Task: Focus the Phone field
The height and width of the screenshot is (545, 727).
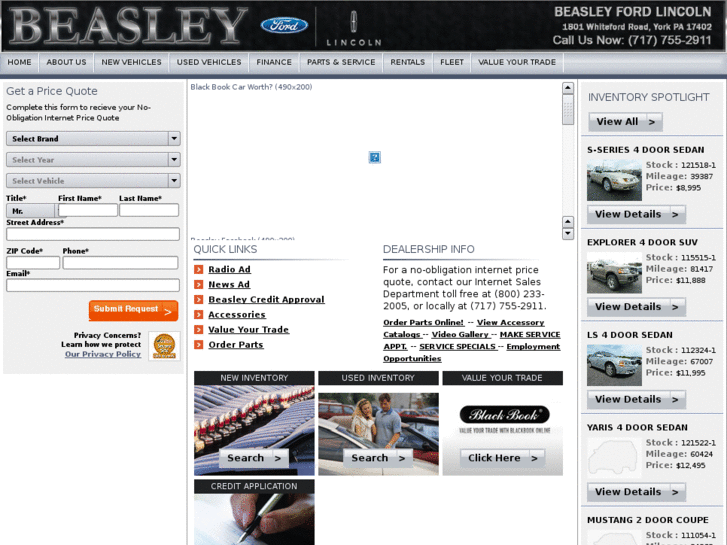Action: pyautogui.click(x=121, y=263)
